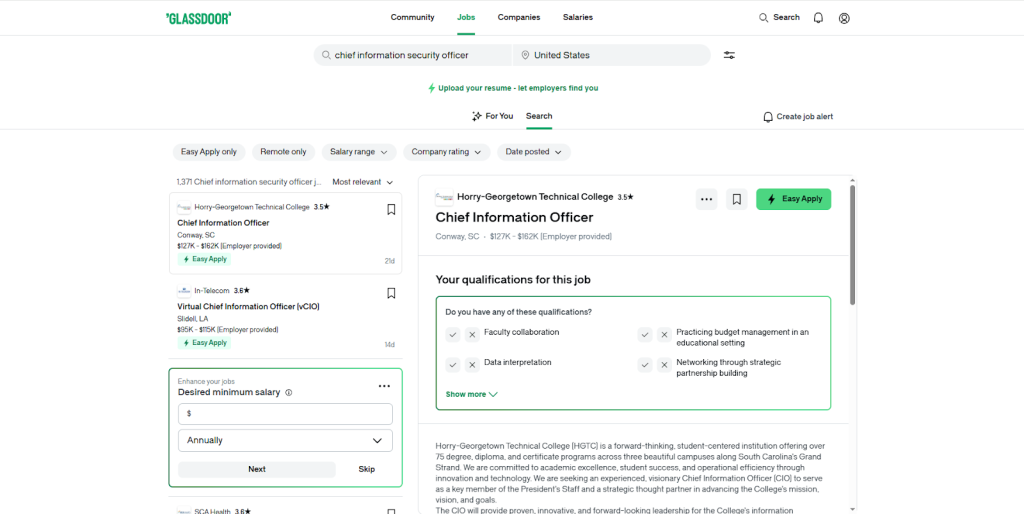Reject Data interpretation with X
The height and width of the screenshot is (514, 1024).
tap(472, 365)
